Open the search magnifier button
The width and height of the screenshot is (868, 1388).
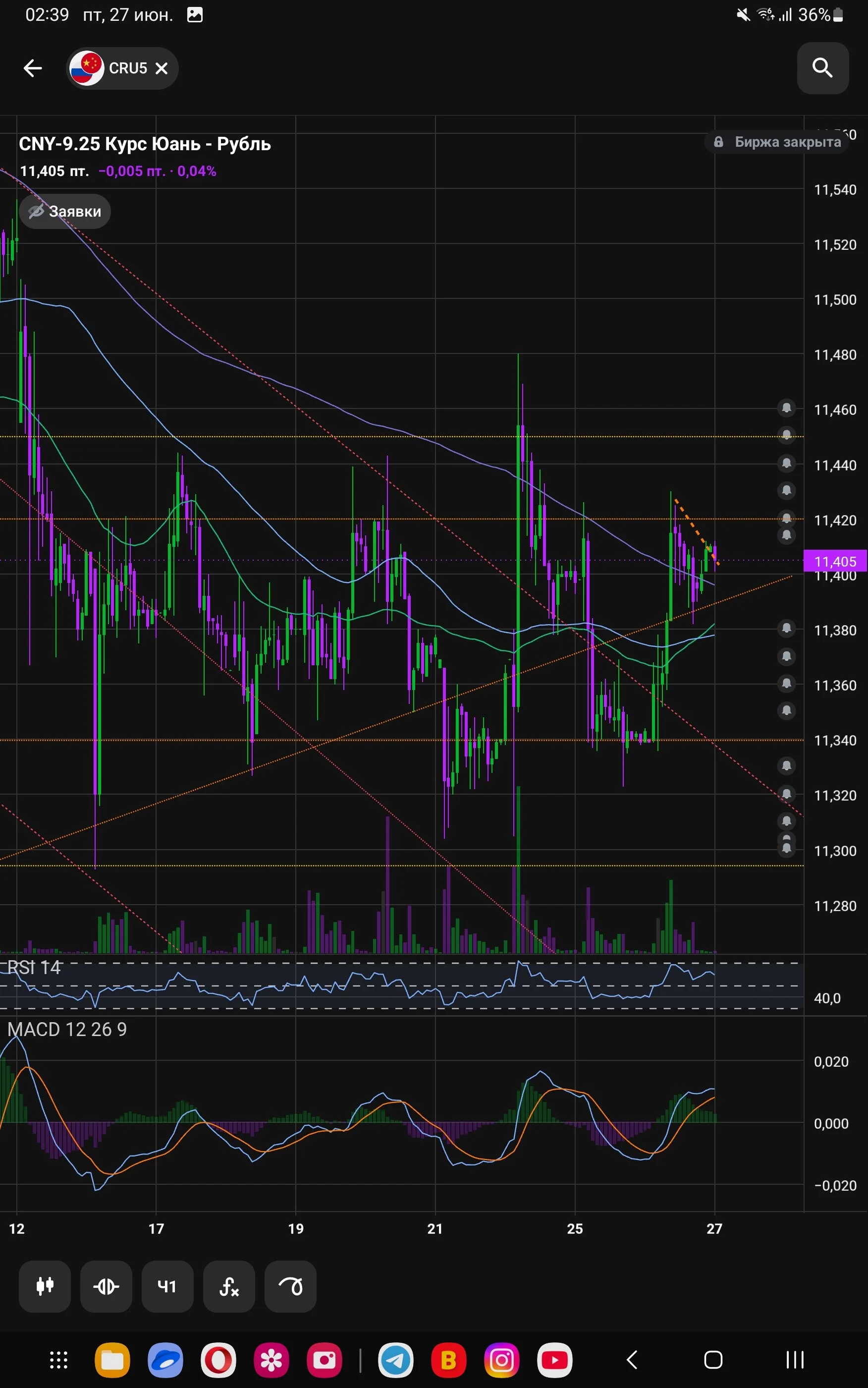coord(822,68)
